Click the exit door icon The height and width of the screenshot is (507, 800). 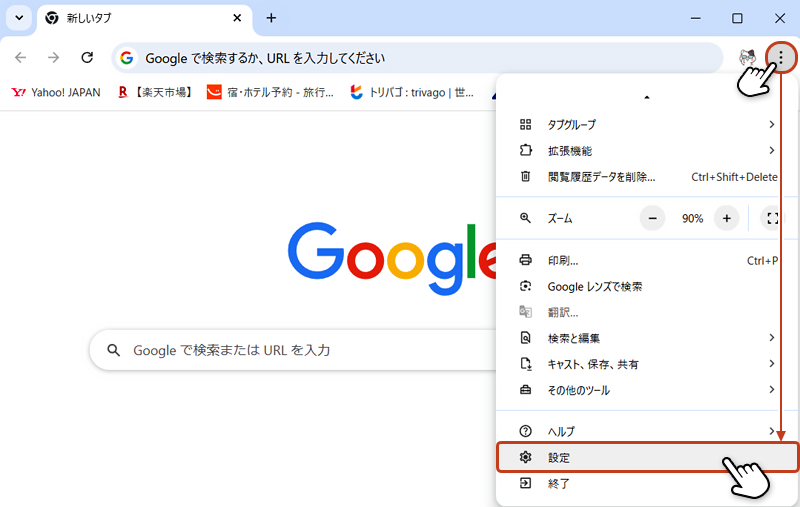coord(526,483)
